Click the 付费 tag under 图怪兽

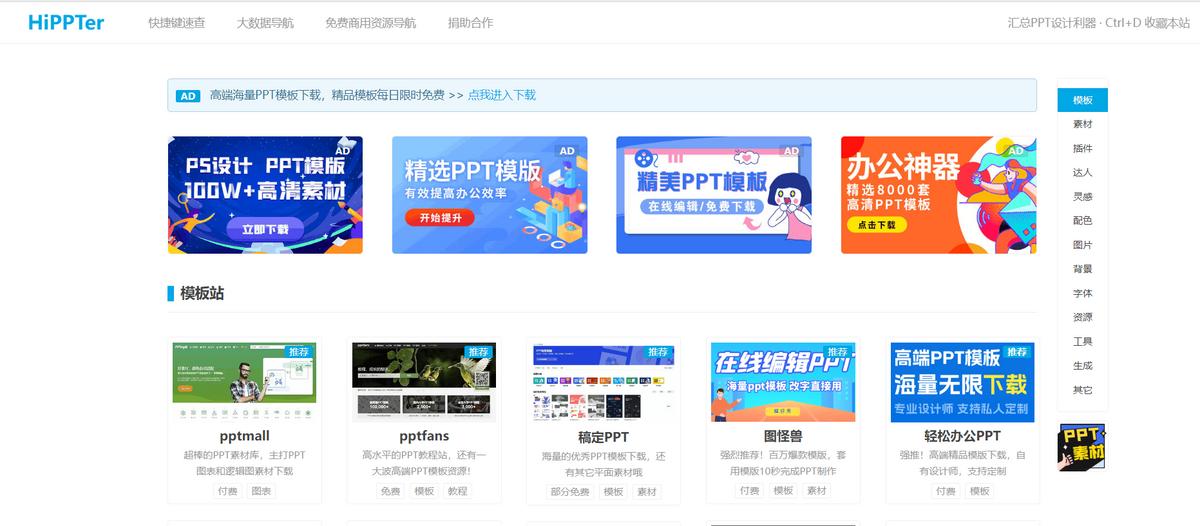click(x=749, y=491)
